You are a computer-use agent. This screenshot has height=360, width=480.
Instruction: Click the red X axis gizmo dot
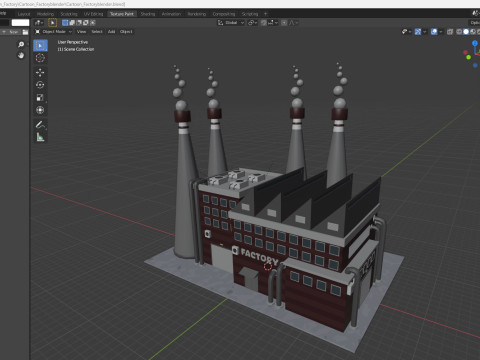tap(465, 52)
